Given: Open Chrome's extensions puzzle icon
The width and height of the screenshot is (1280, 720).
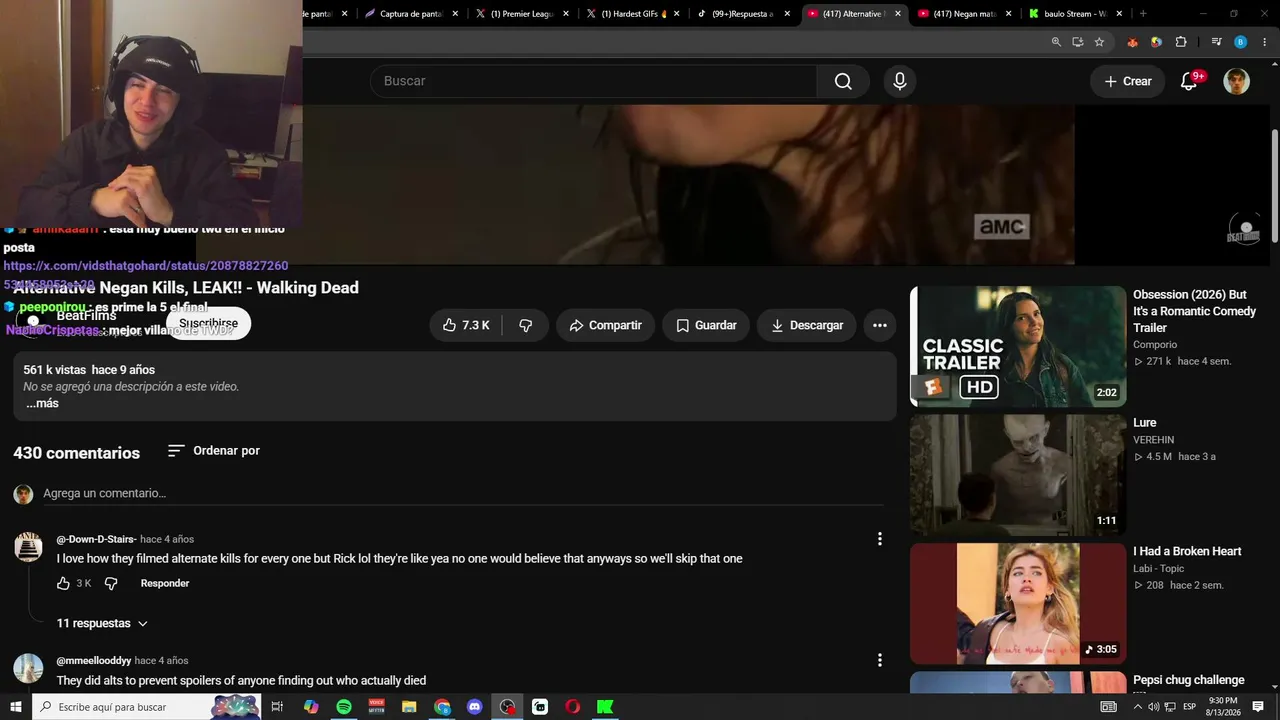Looking at the screenshot, I should [1181, 42].
